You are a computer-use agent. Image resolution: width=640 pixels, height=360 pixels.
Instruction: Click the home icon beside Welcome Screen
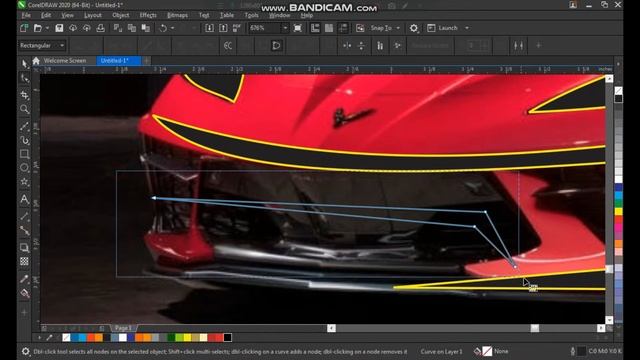click(36, 60)
